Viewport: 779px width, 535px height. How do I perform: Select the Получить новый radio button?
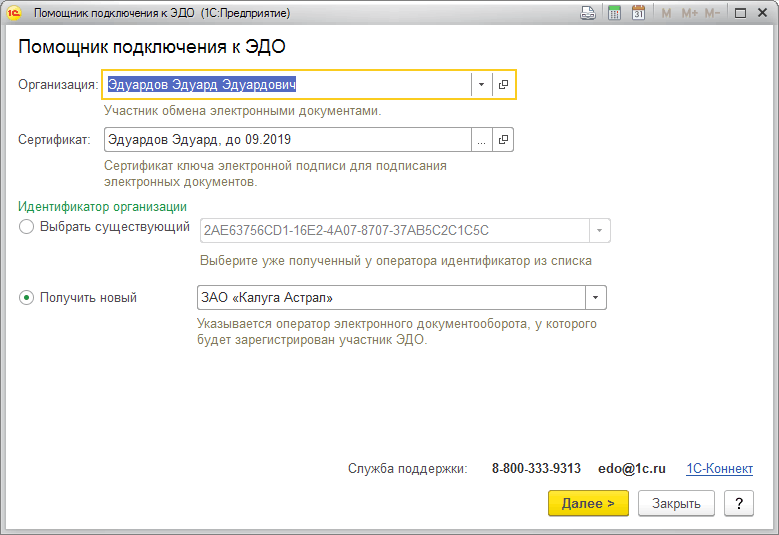(26, 298)
